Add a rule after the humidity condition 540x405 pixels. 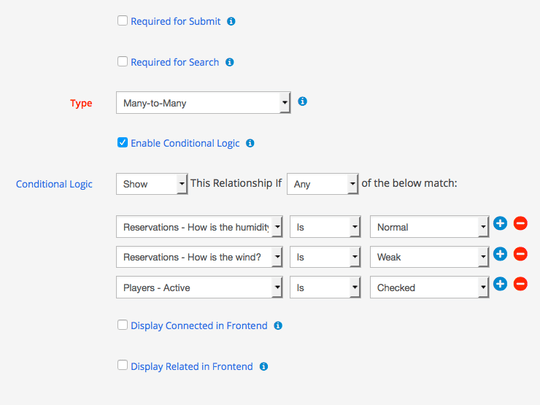500,223
